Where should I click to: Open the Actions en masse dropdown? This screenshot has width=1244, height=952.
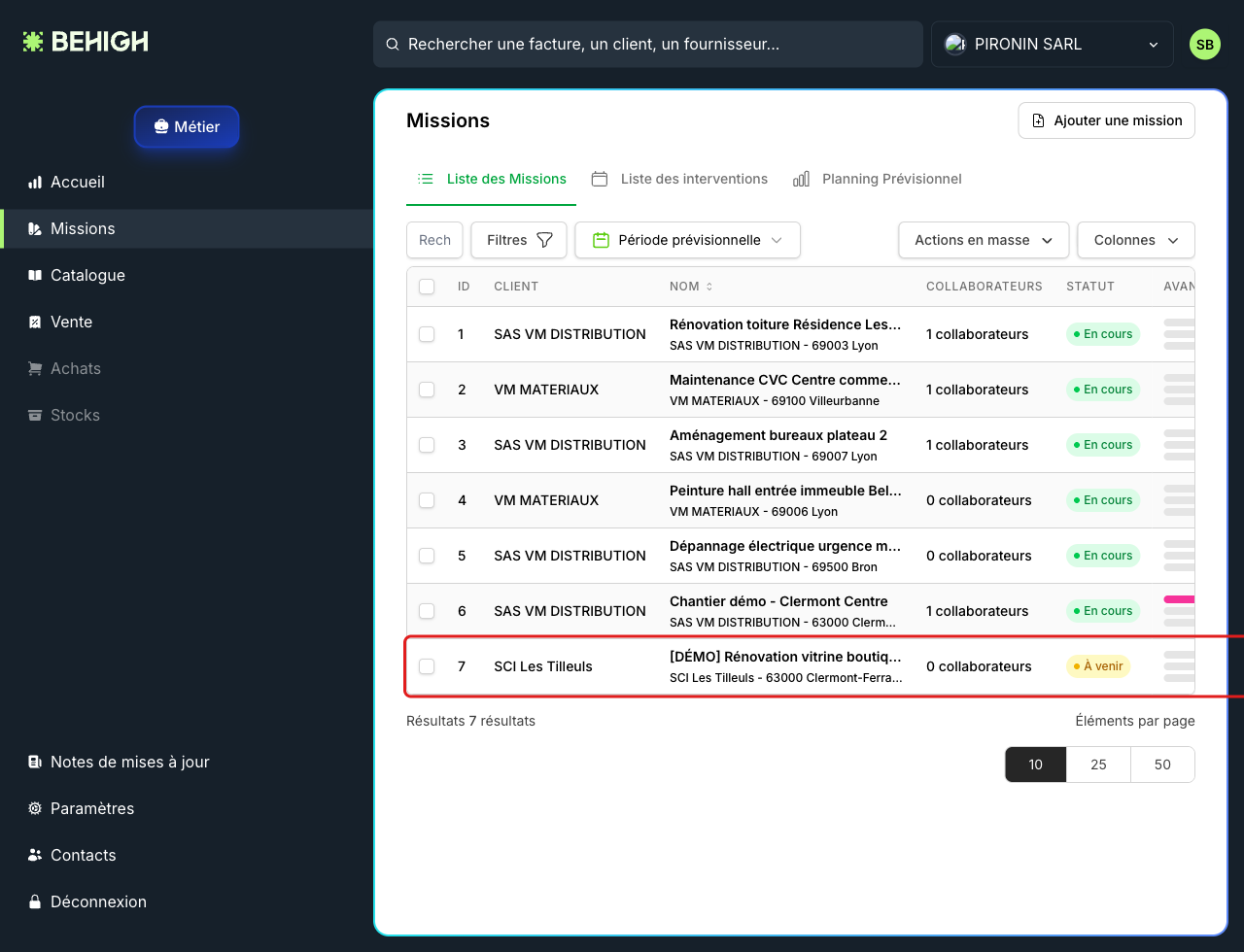[x=984, y=240]
